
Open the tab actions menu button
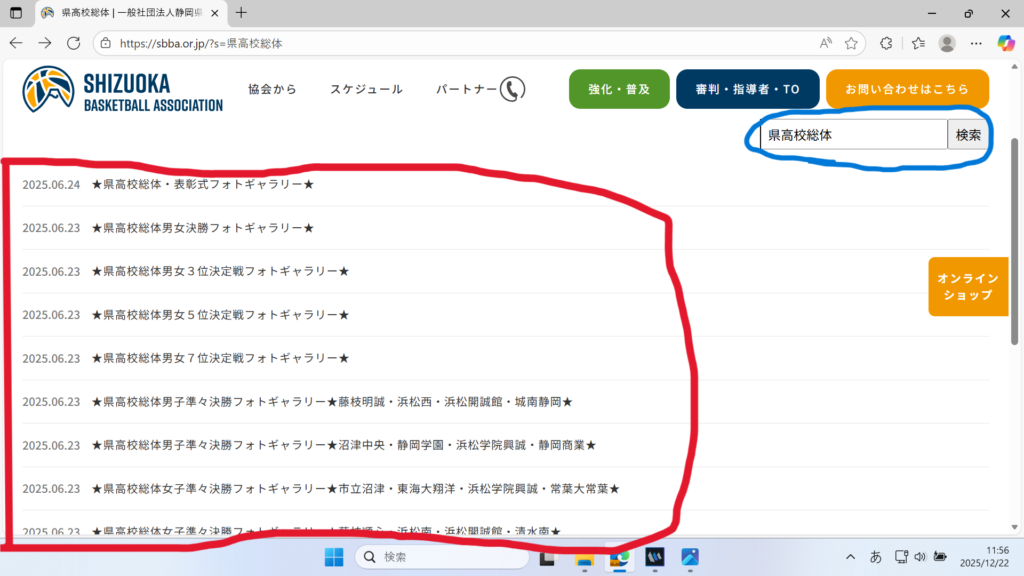pos(16,13)
